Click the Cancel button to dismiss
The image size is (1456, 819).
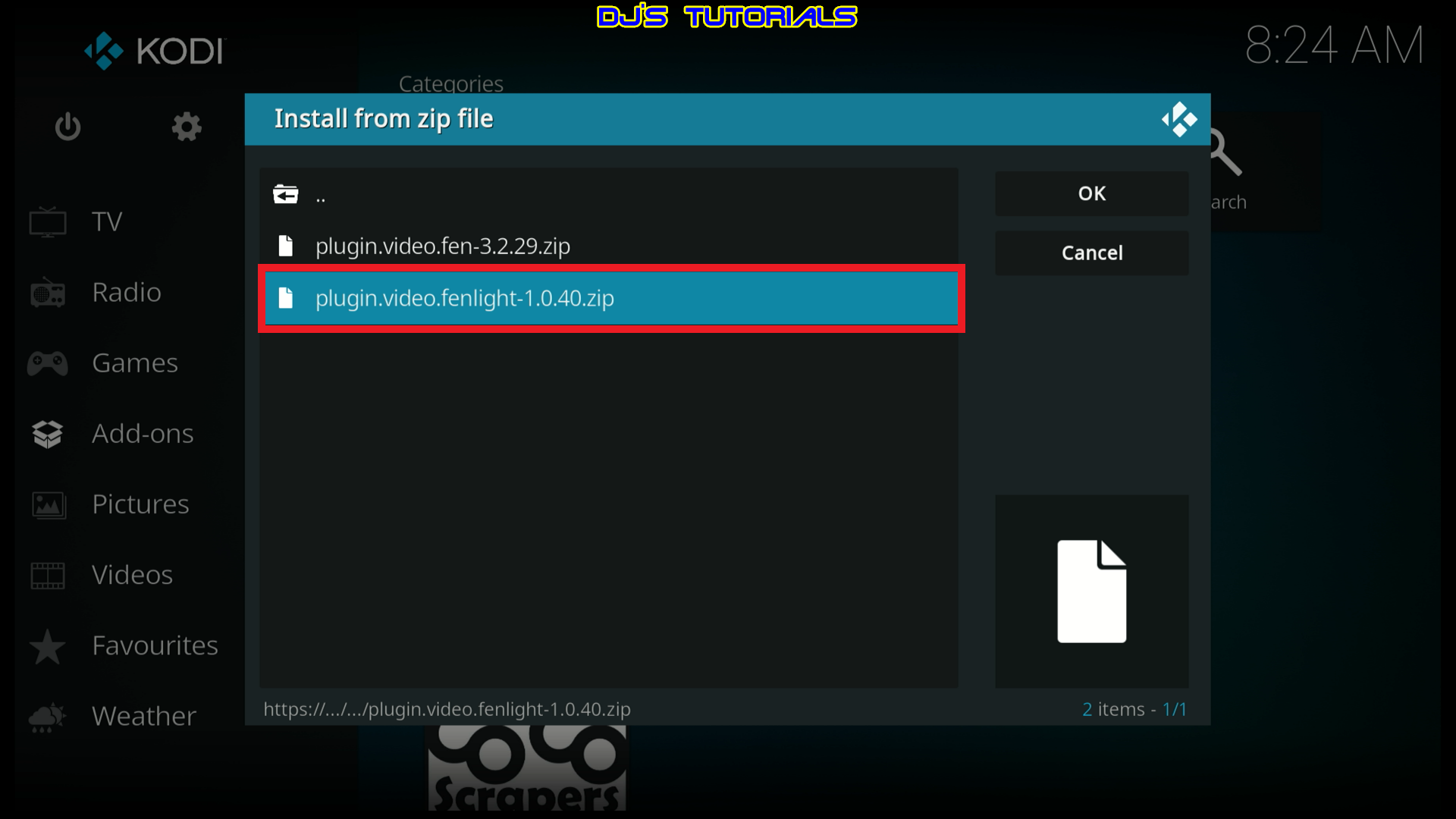(x=1091, y=253)
